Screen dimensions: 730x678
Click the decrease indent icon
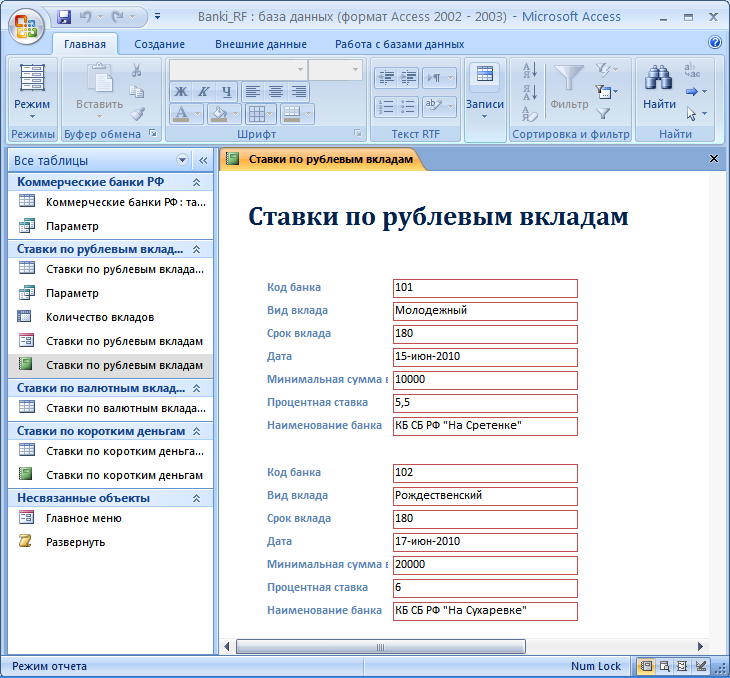(x=386, y=77)
